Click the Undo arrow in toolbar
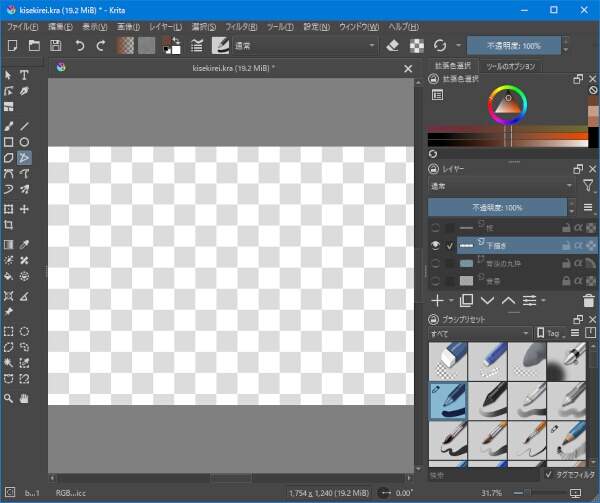 click(80, 46)
